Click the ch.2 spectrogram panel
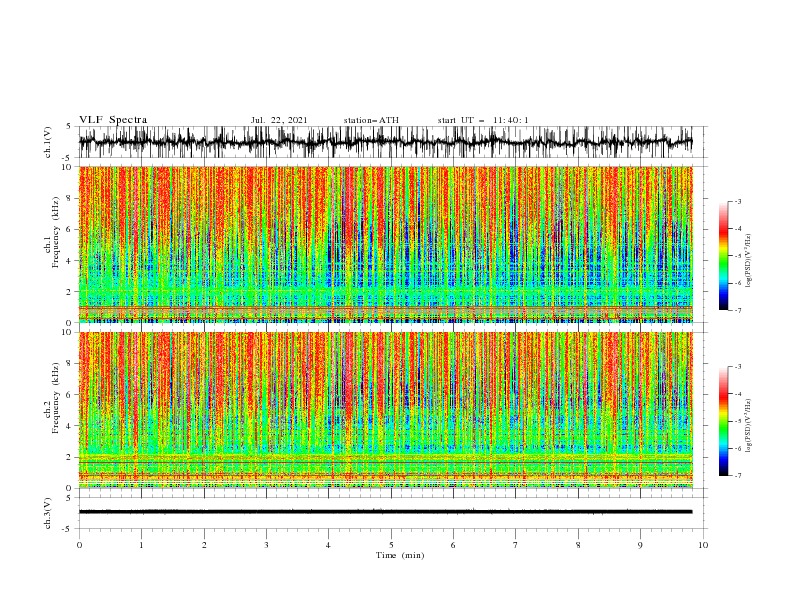This screenshot has width=792, height=612. pos(385,410)
